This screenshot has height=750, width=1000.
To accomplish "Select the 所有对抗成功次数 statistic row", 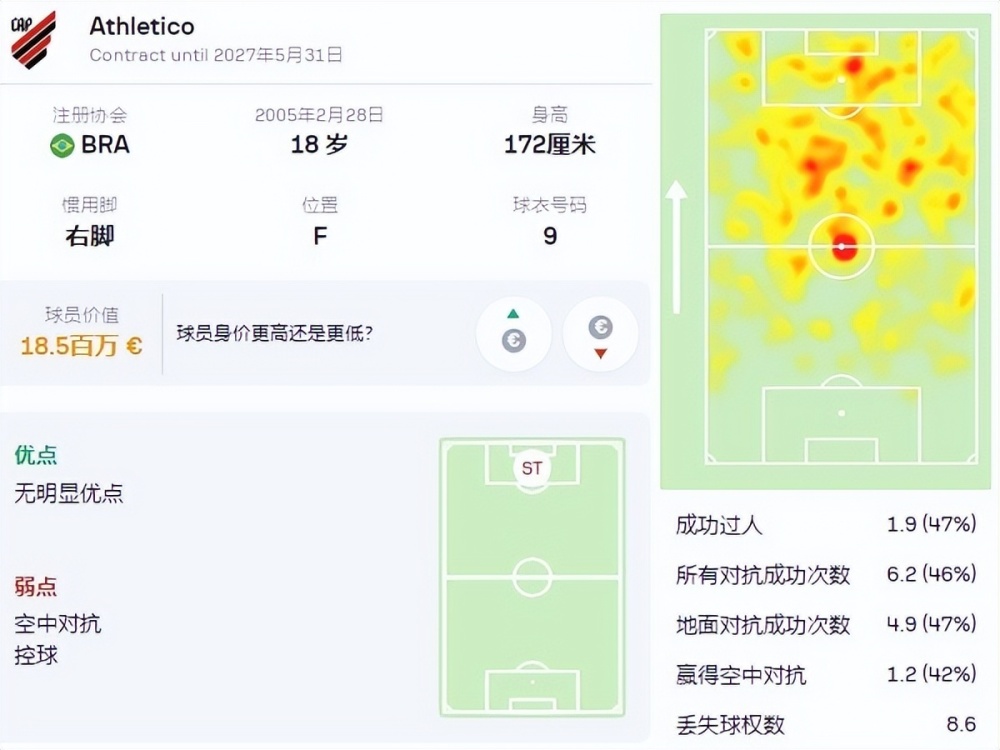I will 826,575.
